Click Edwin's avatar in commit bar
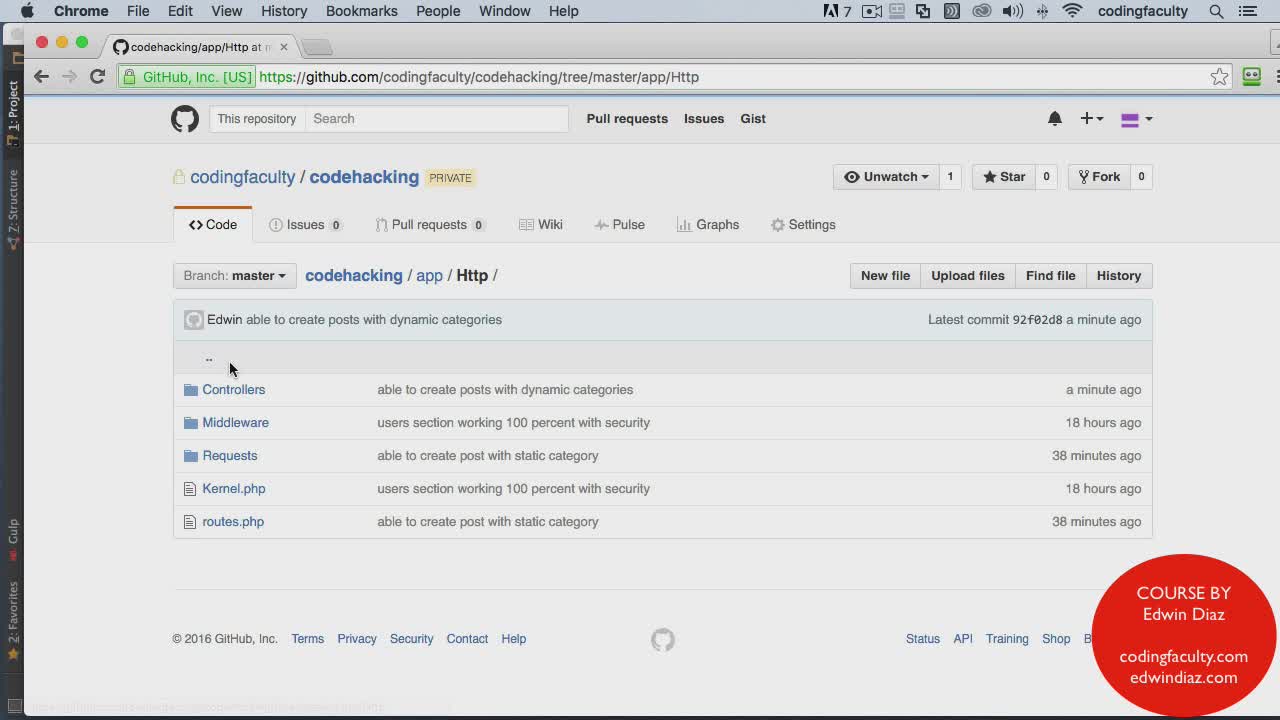1280x720 pixels. pyautogui.click(x=194, y=320)
